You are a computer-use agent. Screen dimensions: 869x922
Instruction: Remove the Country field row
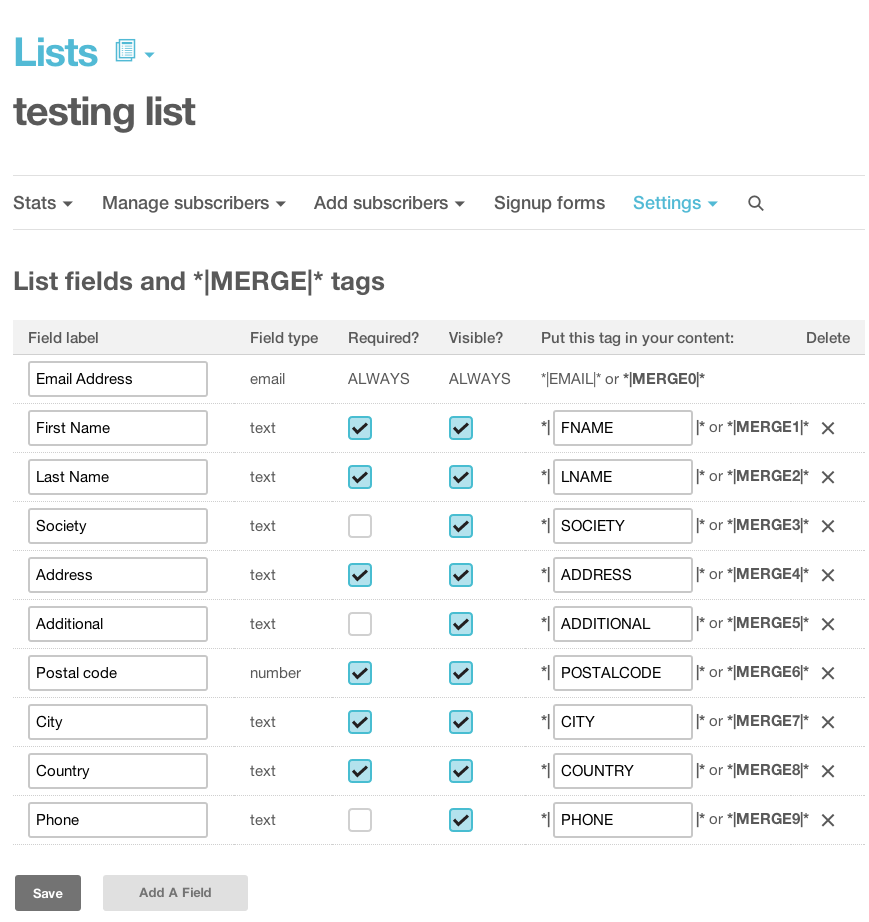[x=828, y=771]
